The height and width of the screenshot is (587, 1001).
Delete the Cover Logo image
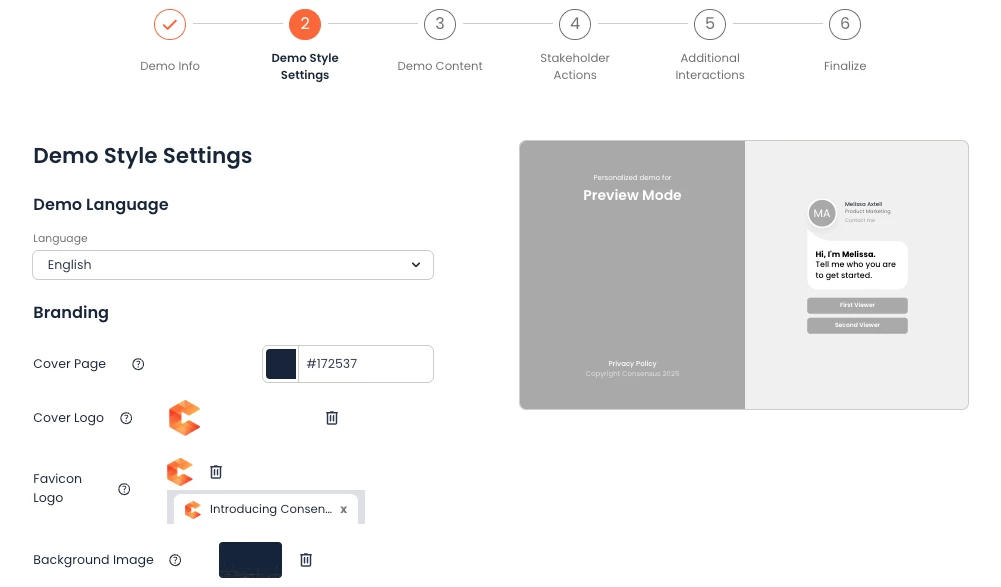click(x=332, y=418)
